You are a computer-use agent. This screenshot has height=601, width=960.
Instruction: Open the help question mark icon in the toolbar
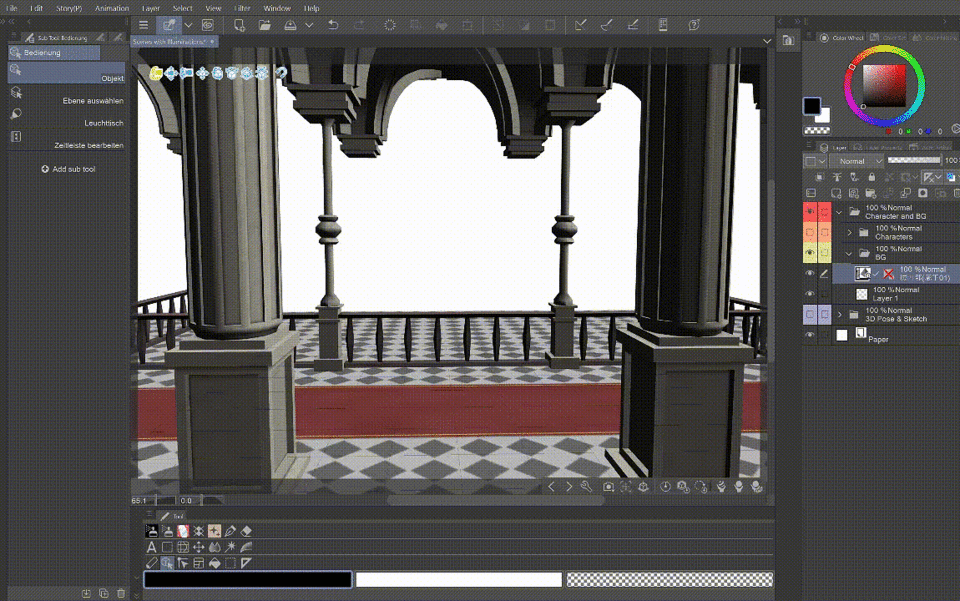pos(694,25)
